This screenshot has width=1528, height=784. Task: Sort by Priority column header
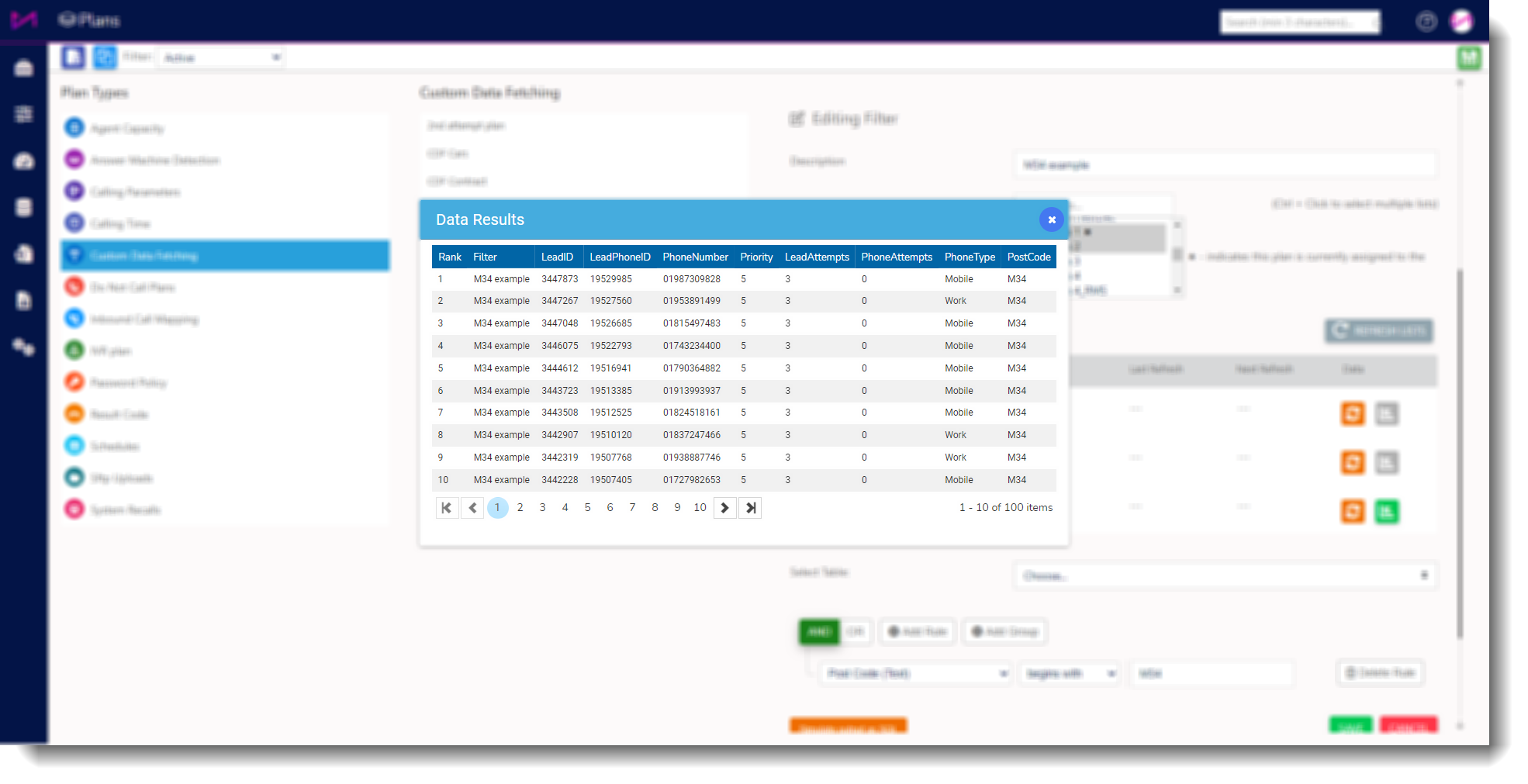pos(756,257)
